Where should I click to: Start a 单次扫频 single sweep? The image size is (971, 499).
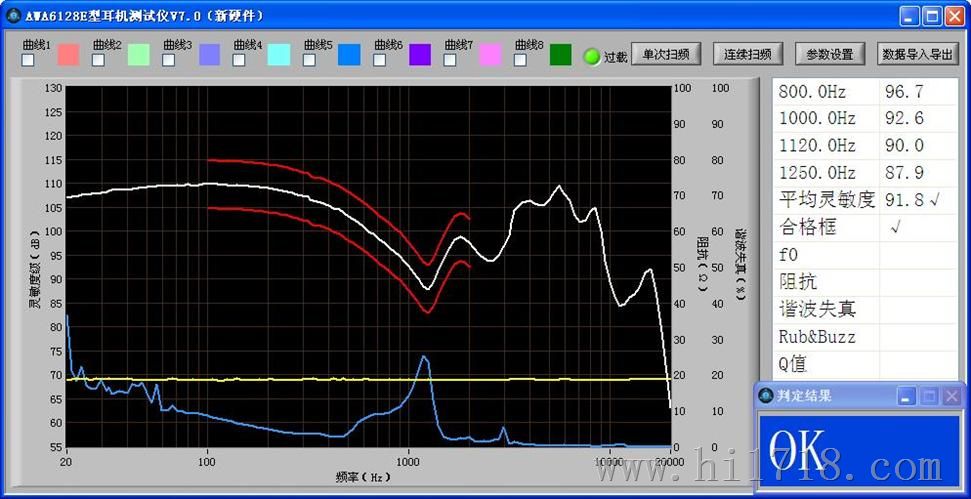pos(666,54)
